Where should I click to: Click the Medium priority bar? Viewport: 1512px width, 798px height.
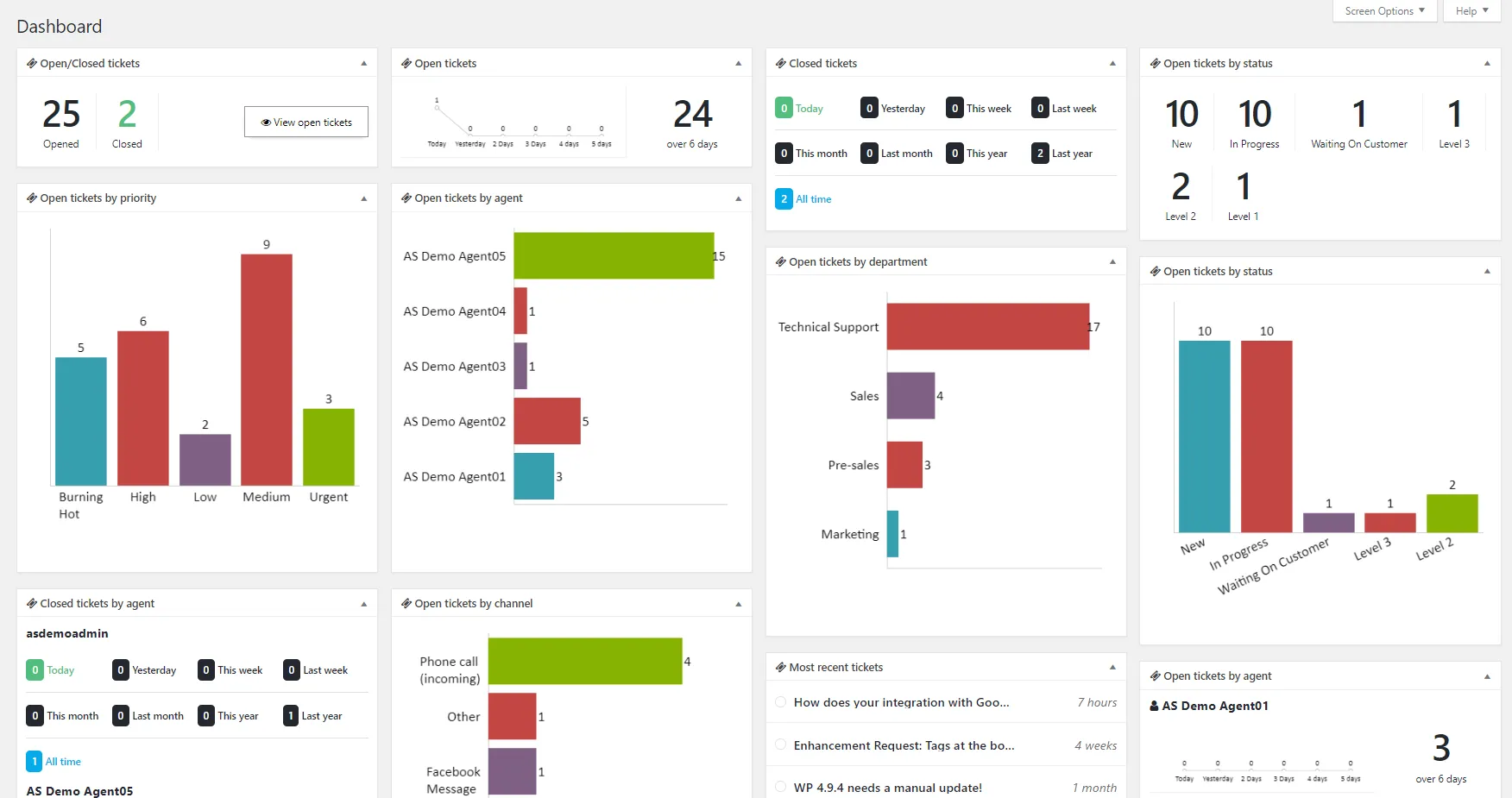click(x=267, y=369)
